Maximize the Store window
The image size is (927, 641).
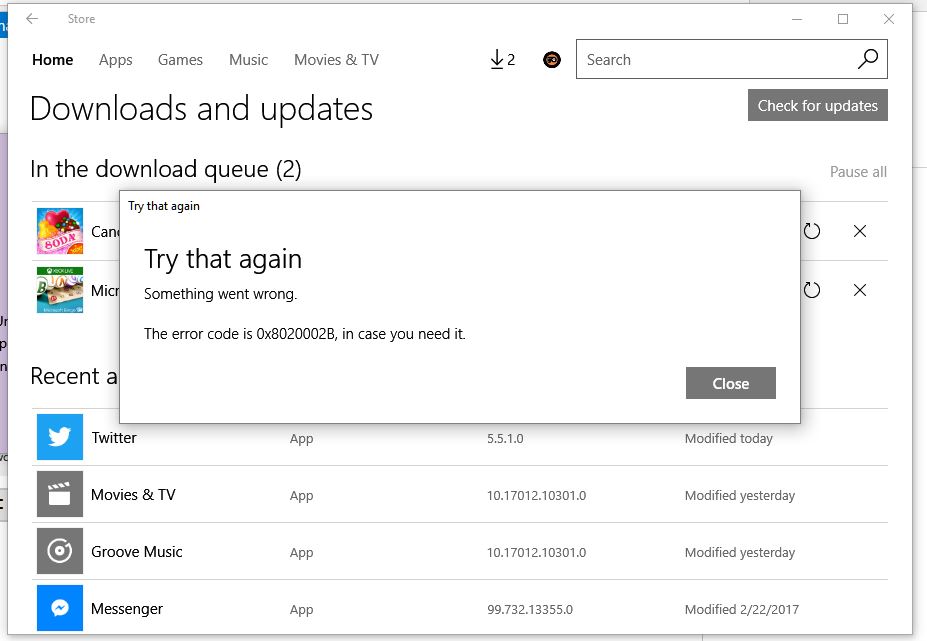click(842, 19)
